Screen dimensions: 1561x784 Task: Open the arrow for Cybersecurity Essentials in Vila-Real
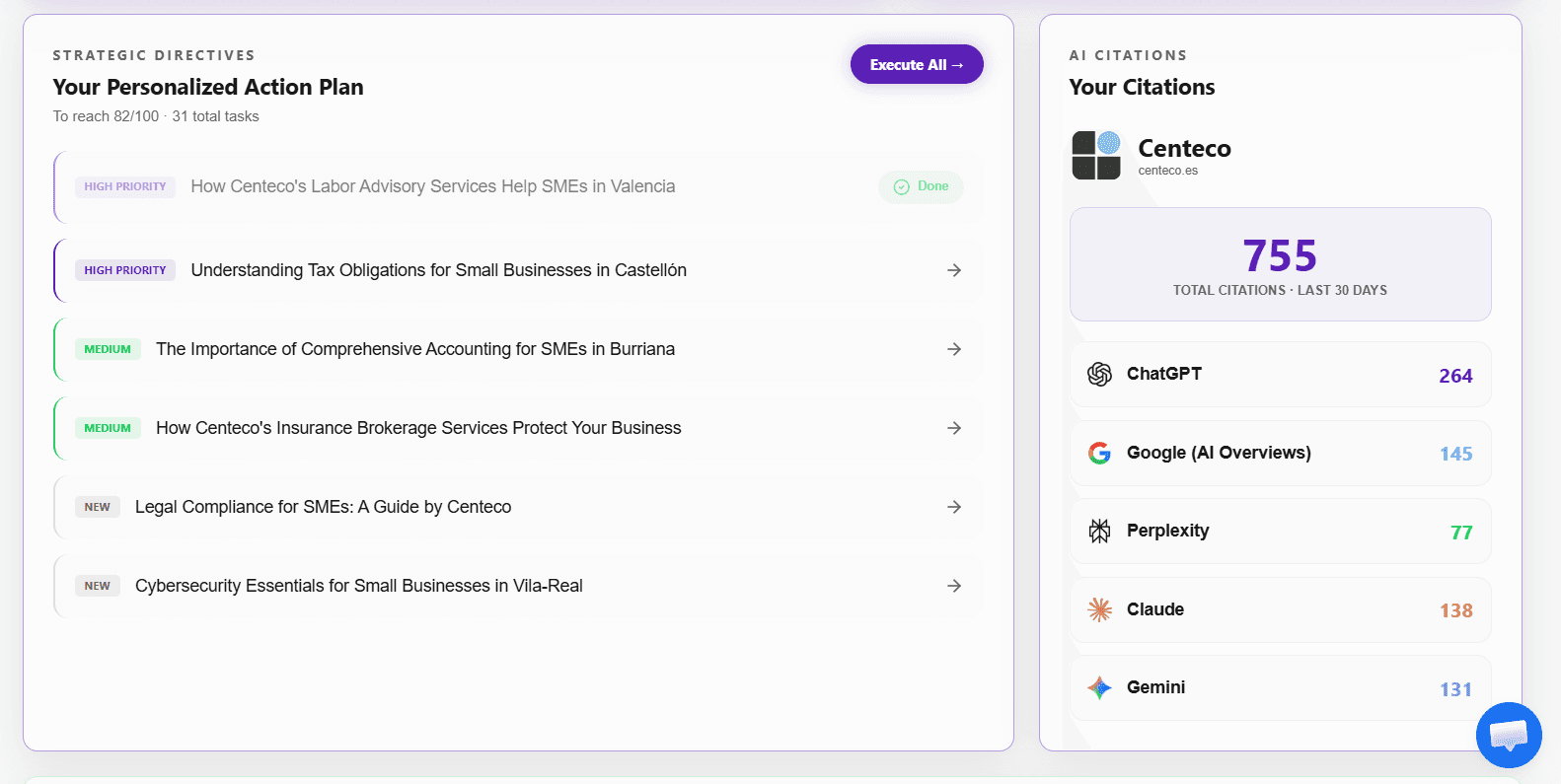954,586
